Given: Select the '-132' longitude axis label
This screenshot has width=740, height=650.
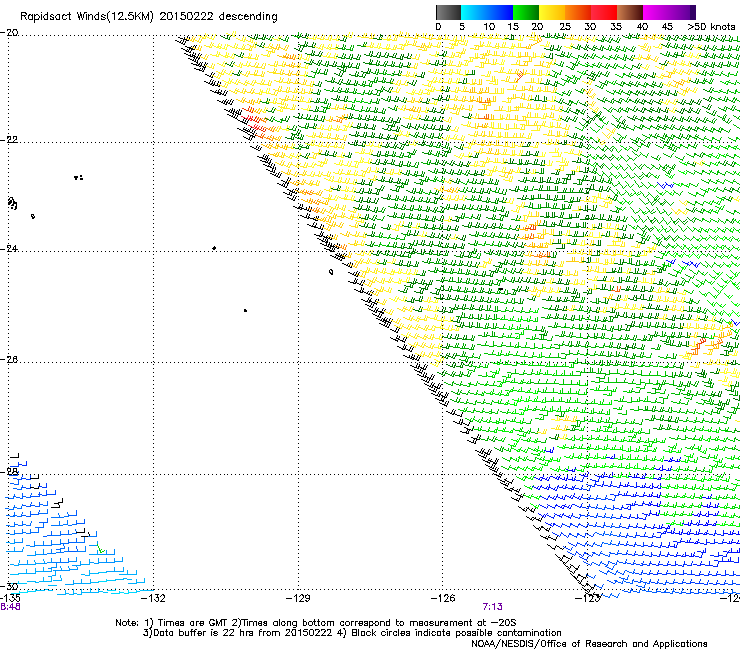Looking at the screenshot, I should coord(154,598).
